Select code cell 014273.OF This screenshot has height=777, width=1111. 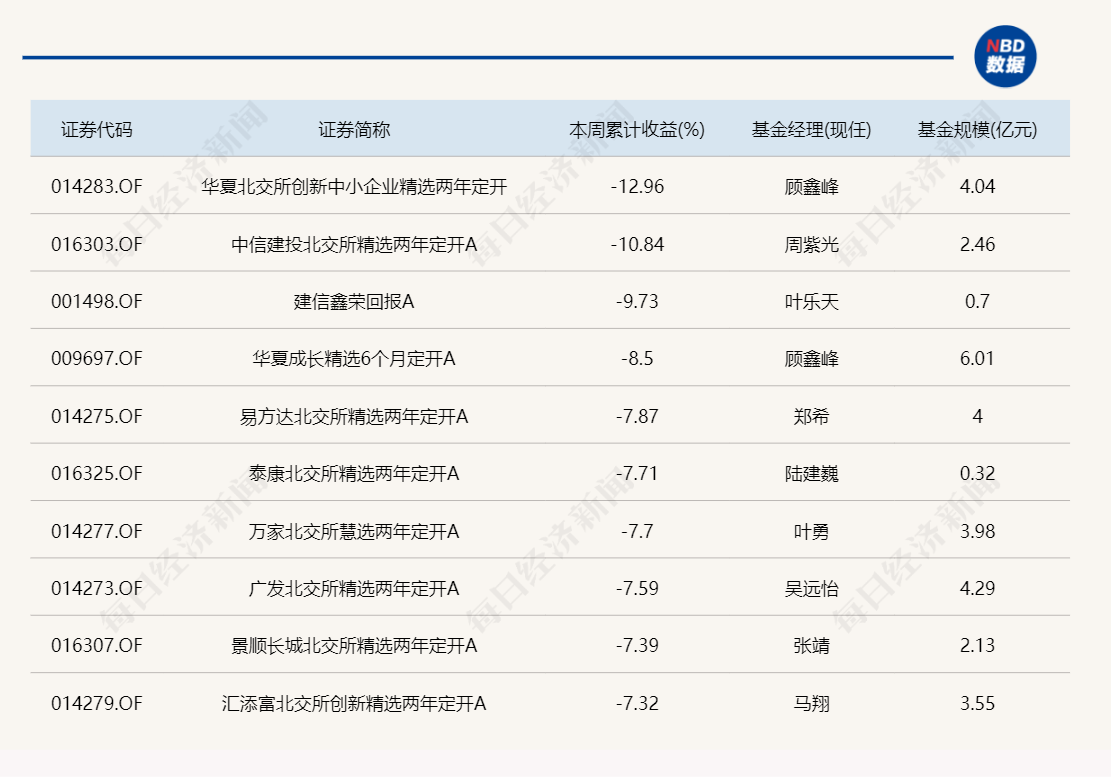pos(96,589)
